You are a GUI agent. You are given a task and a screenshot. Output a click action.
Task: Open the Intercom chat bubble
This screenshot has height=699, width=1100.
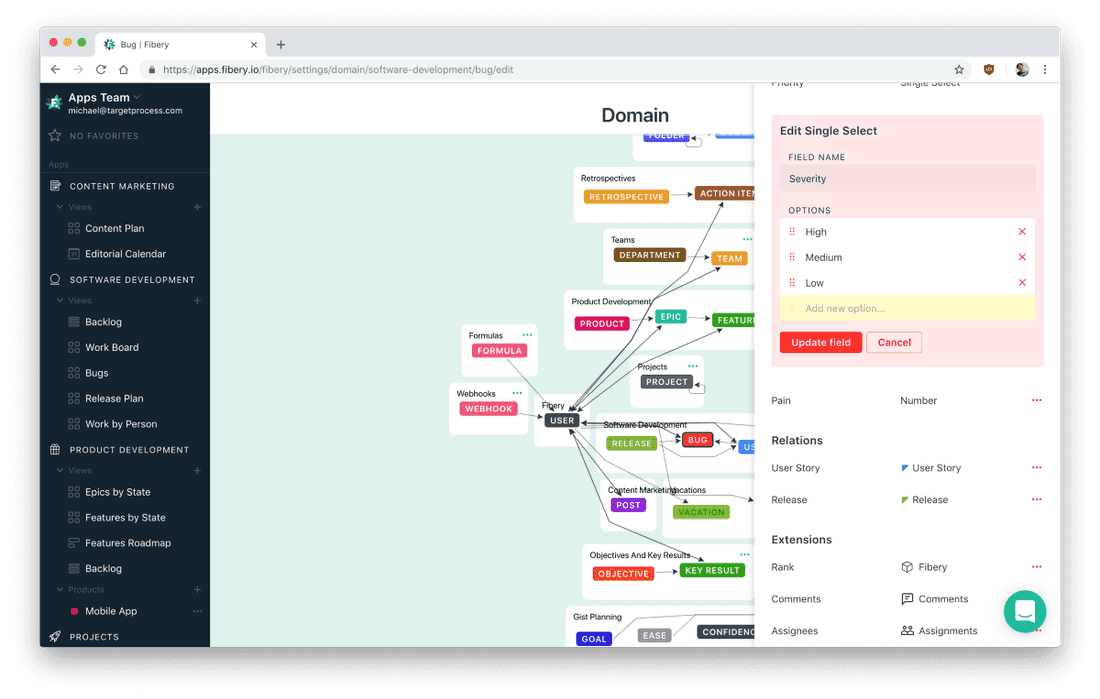point(1024,611)
